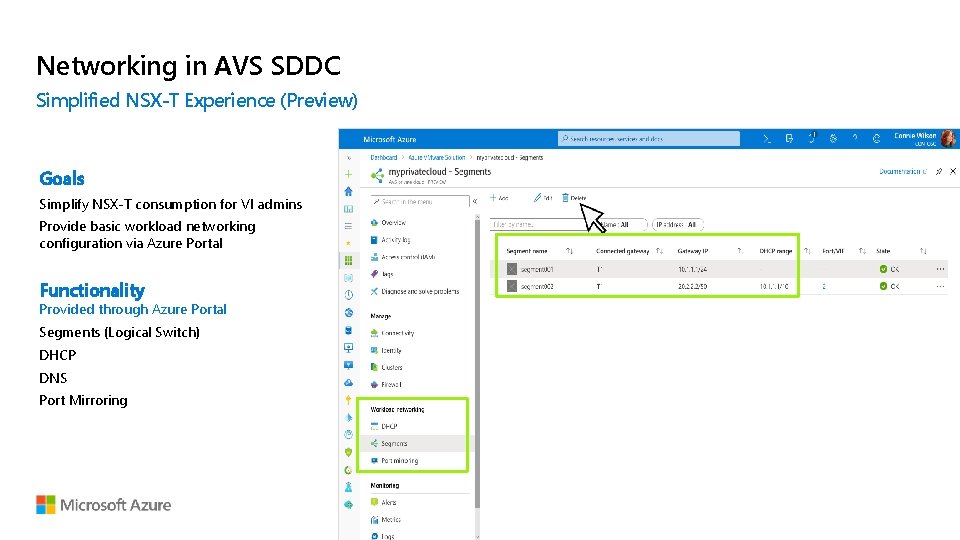Click Edit in the segments toolbar

tap(542, 198)
